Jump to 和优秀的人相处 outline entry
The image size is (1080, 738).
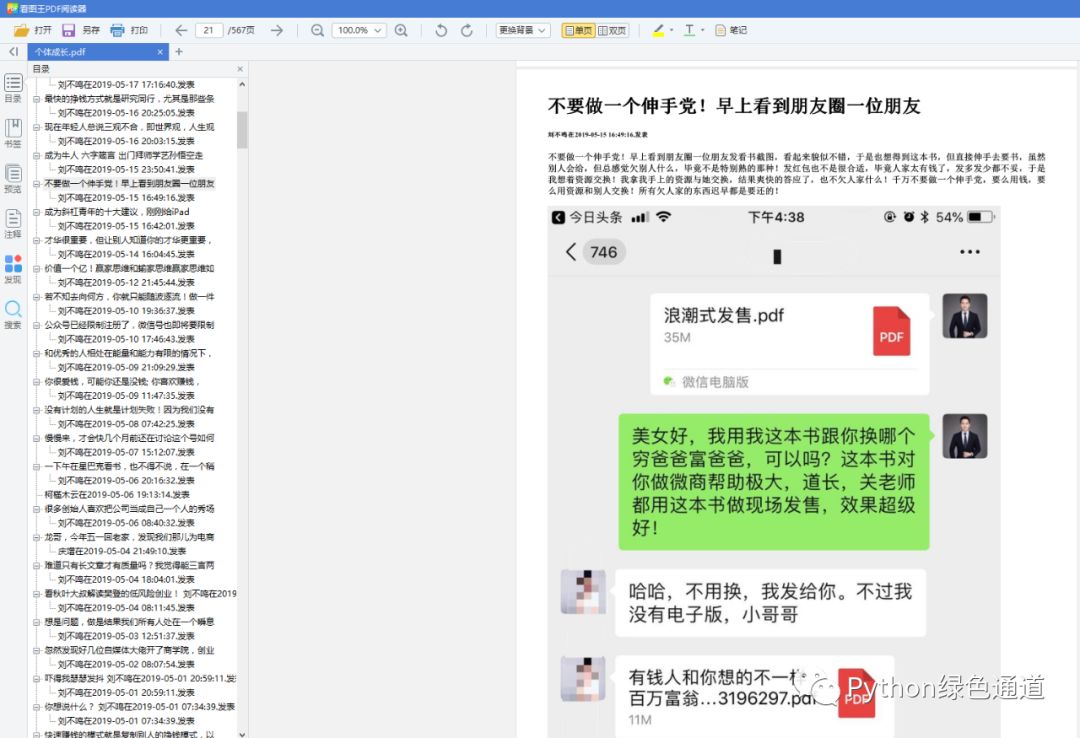pos(127,353)
